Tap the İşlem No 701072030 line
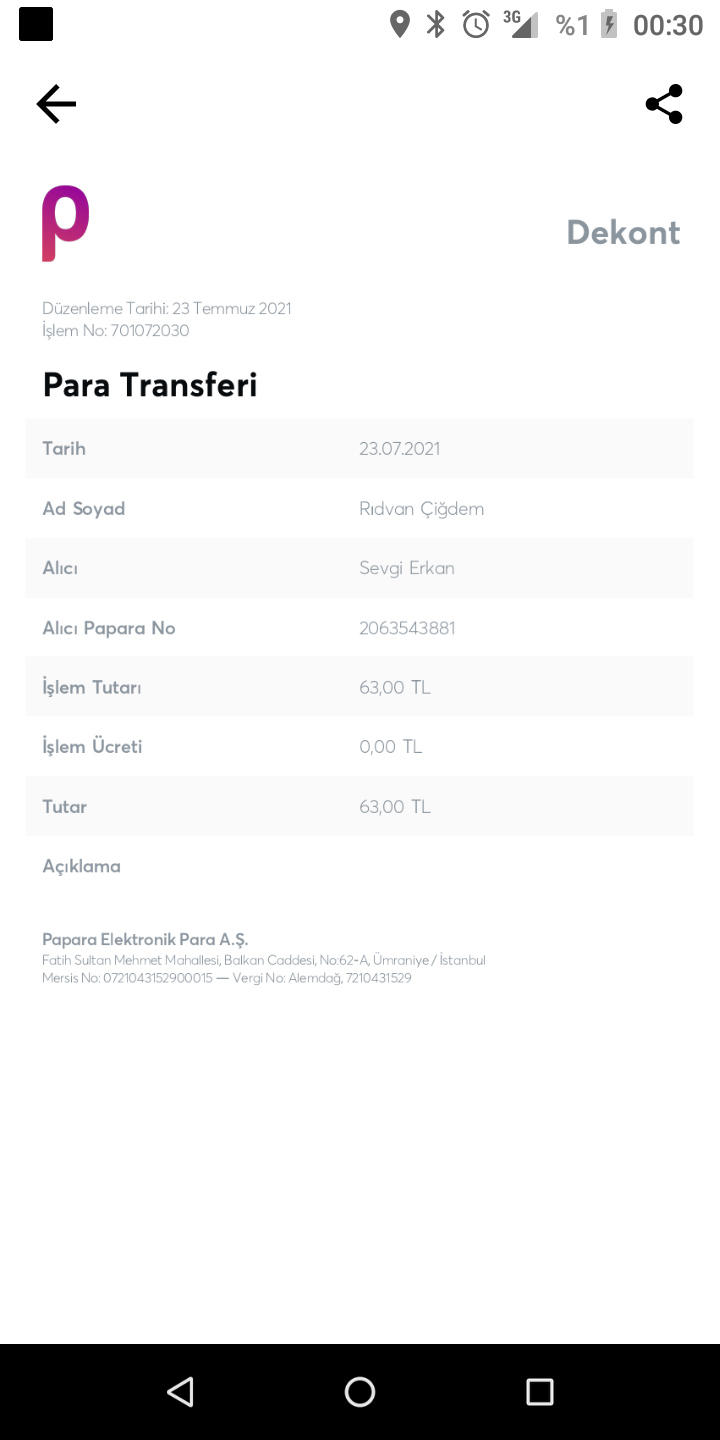This screenshot has height=1440, width=720. coord(116,331)
